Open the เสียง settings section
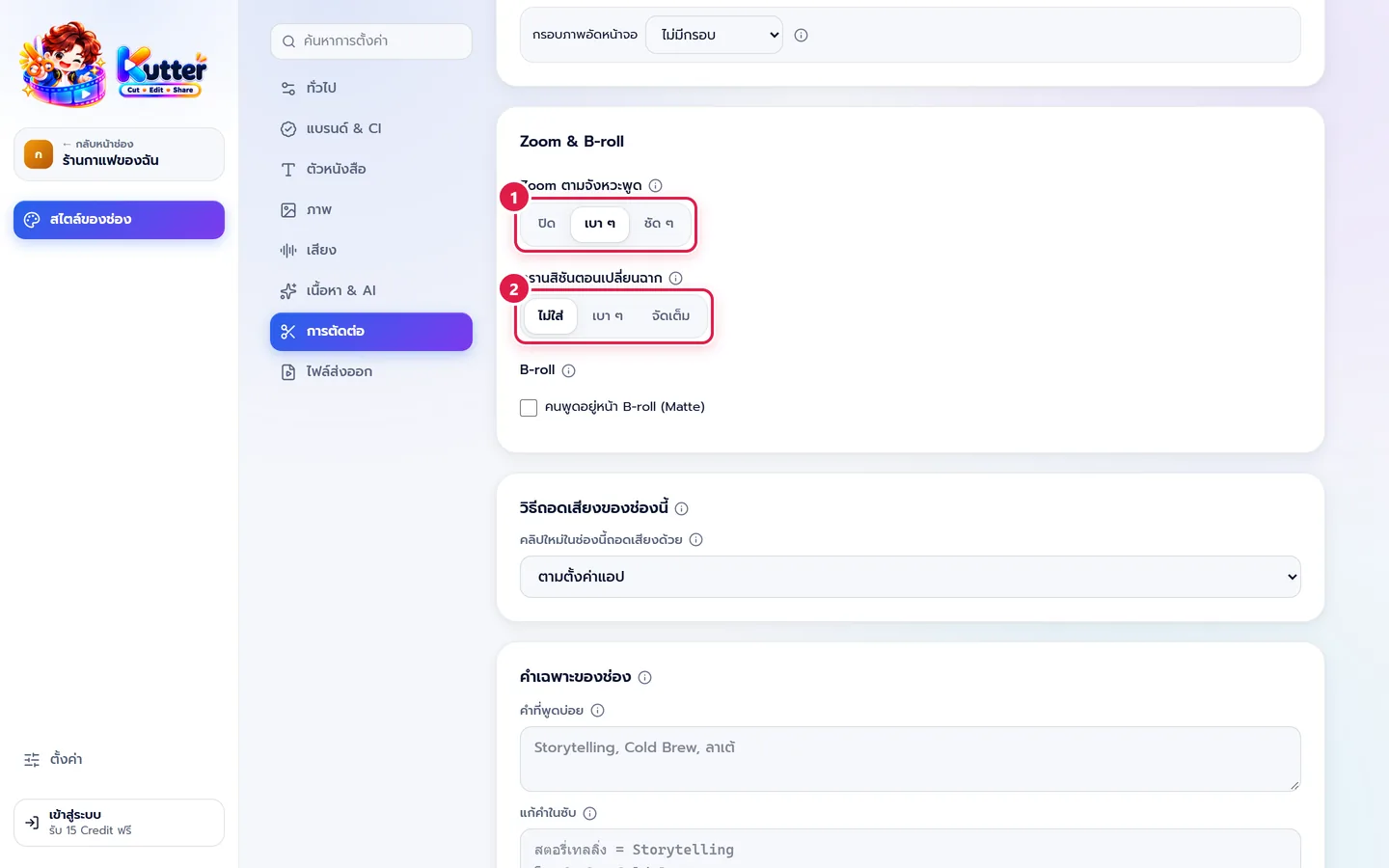This screenshot has height=868, width=1389. tap(371, 250)
